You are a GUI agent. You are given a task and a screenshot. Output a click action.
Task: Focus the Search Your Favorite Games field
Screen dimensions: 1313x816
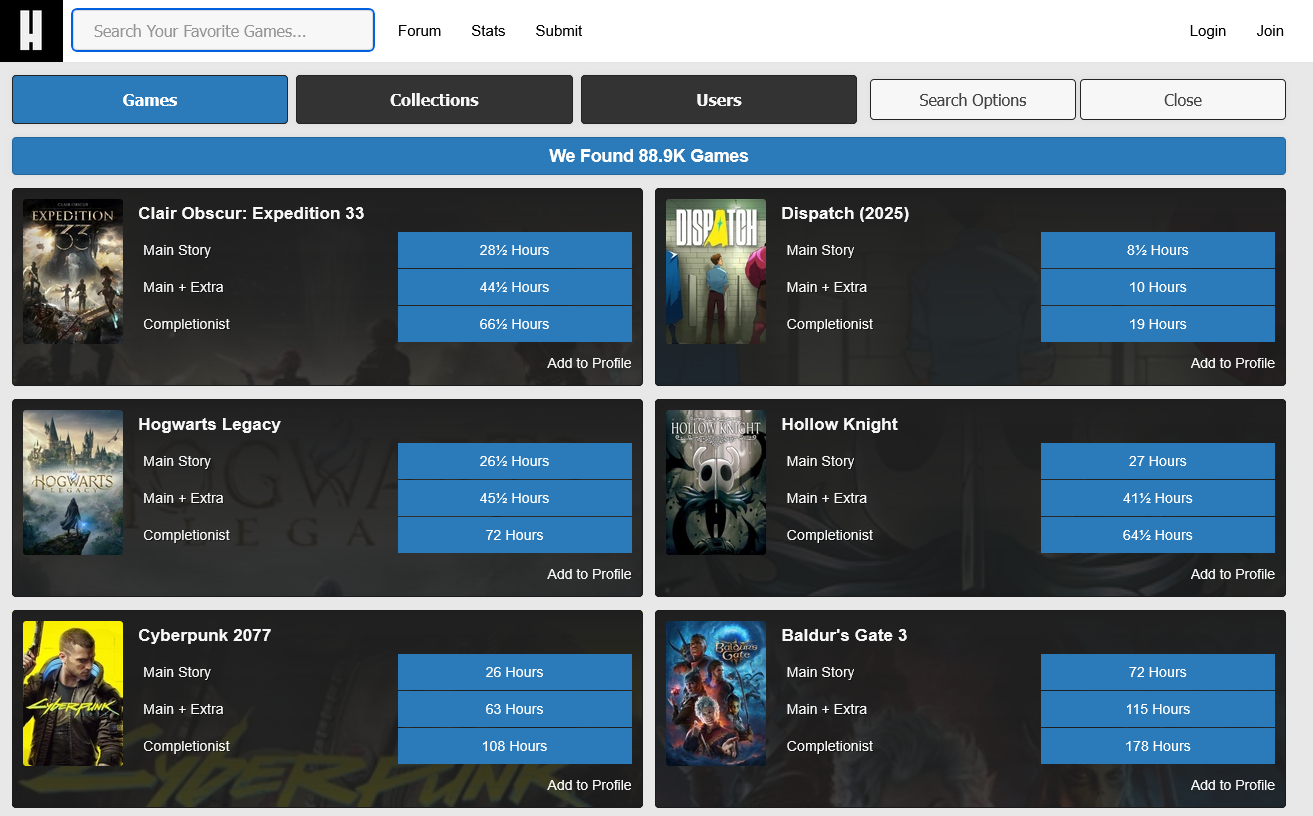click(223, 31)
